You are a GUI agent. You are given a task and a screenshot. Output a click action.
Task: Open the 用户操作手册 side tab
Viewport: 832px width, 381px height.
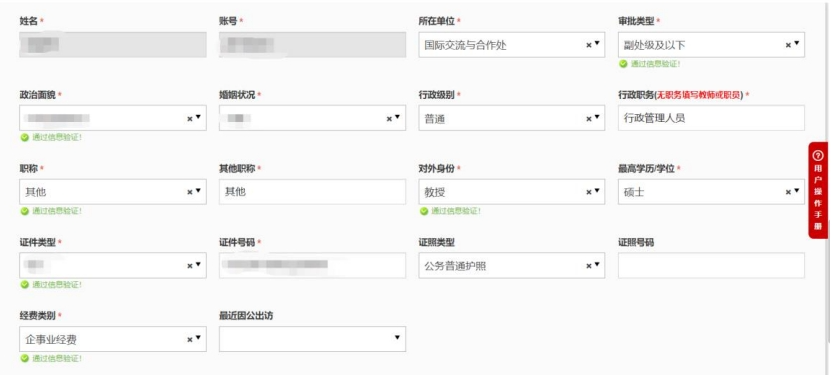click(x=818, y=190)
